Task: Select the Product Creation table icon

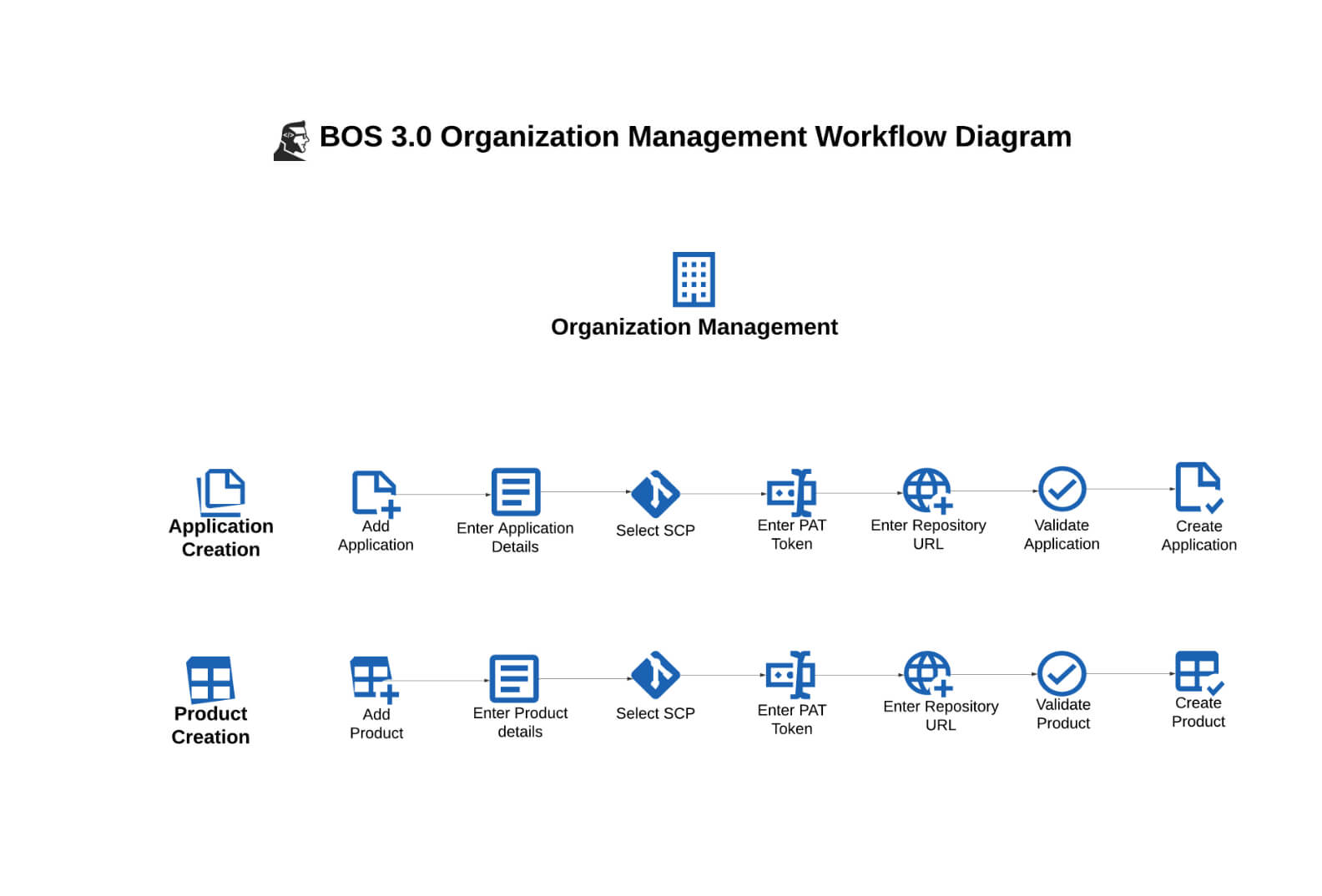Action: (x=210, y=678)
